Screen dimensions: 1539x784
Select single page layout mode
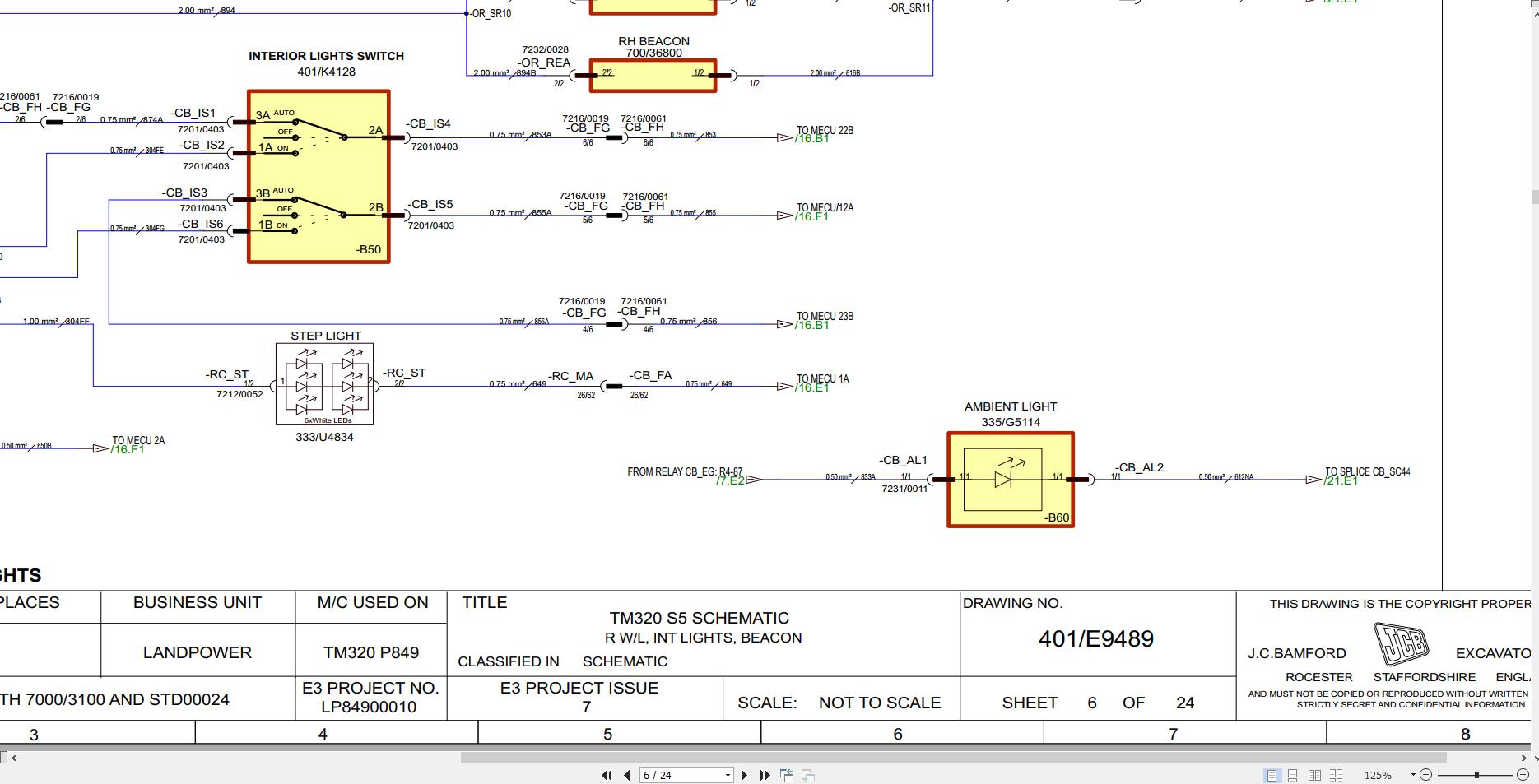[1272, 775]
